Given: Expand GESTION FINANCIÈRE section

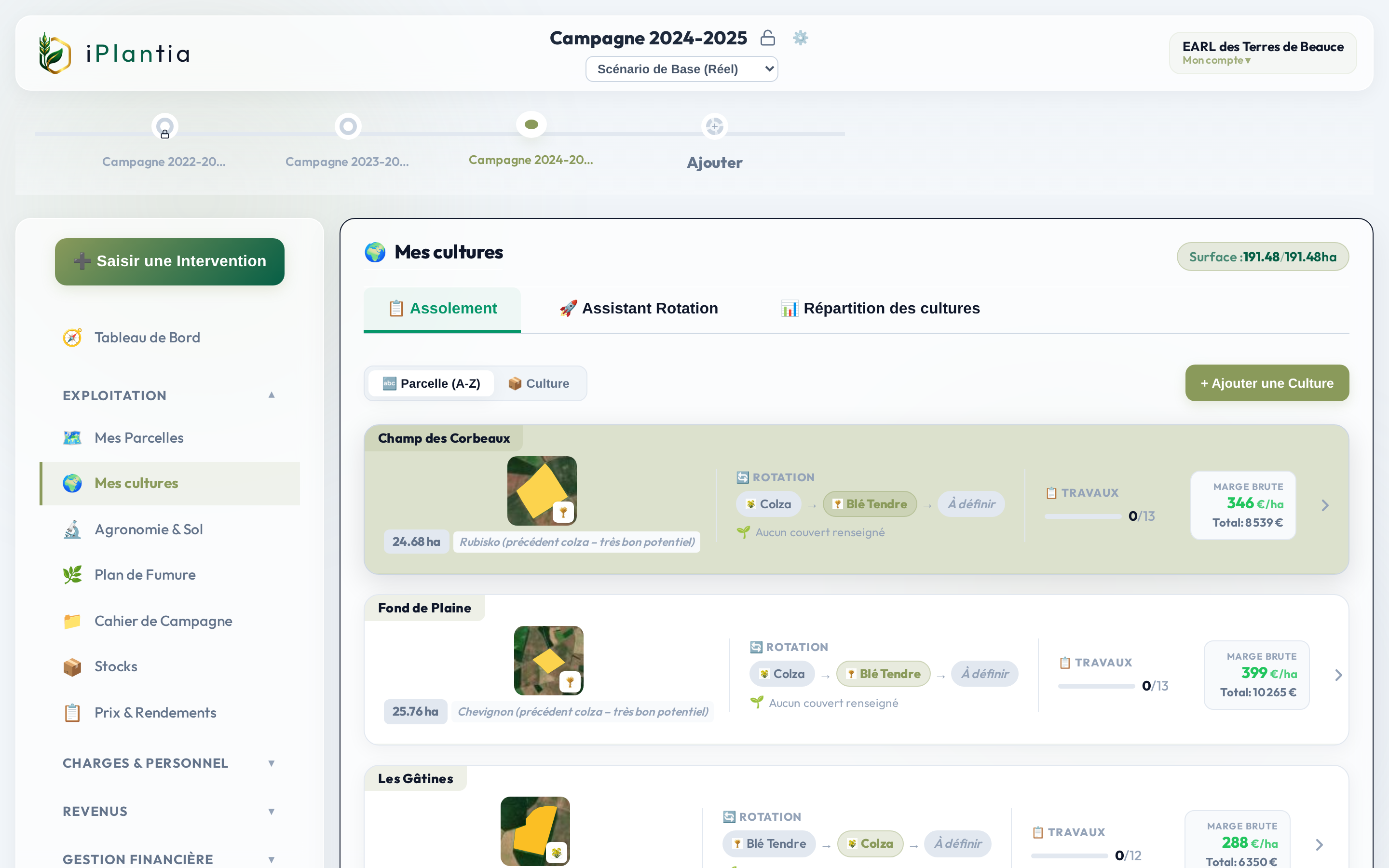Looking at the screenshot, I should 169,859.
